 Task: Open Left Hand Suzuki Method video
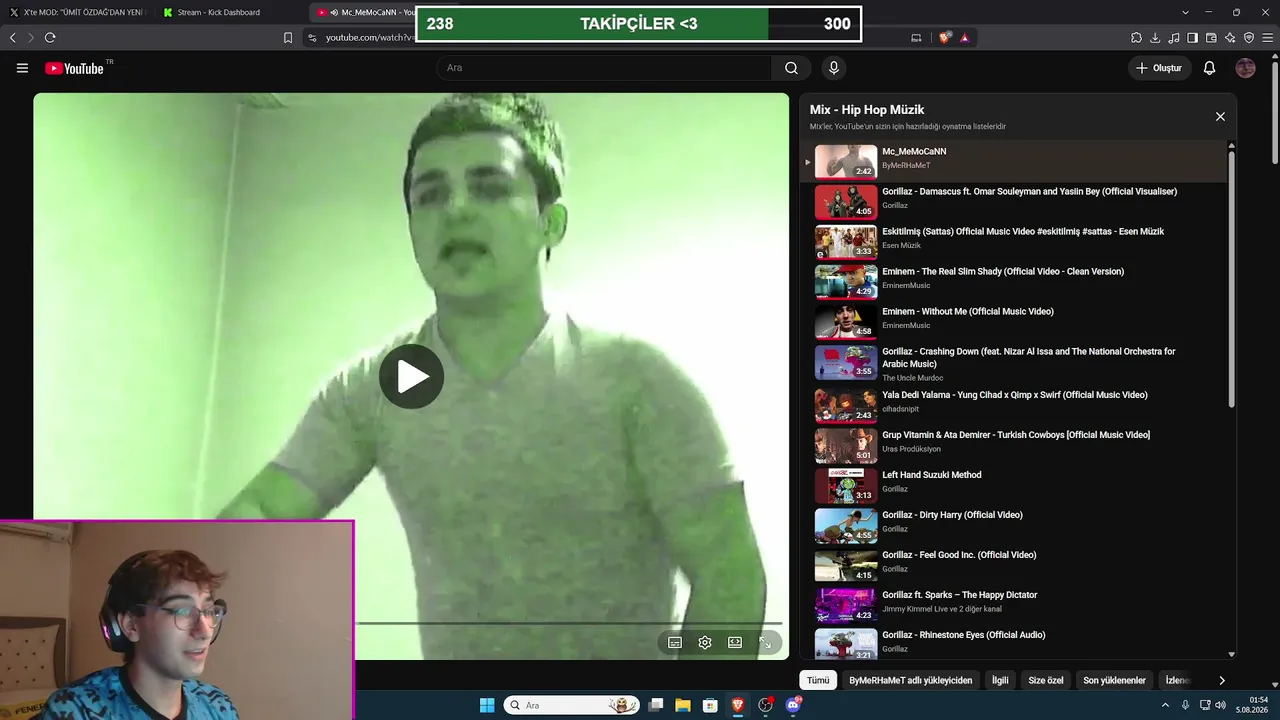tap(1011, 485)
